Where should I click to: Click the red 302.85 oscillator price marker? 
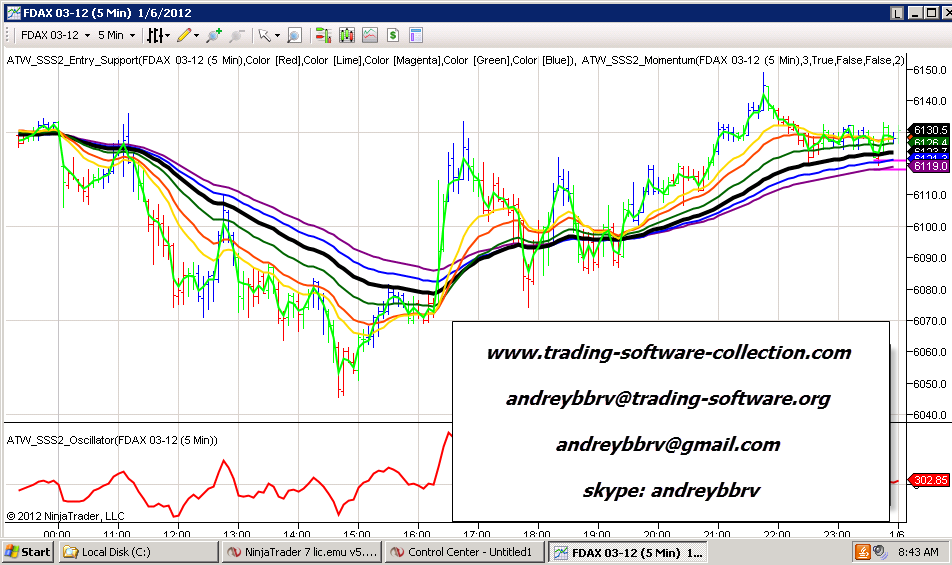pyautogui.click(x=929, y=481)
